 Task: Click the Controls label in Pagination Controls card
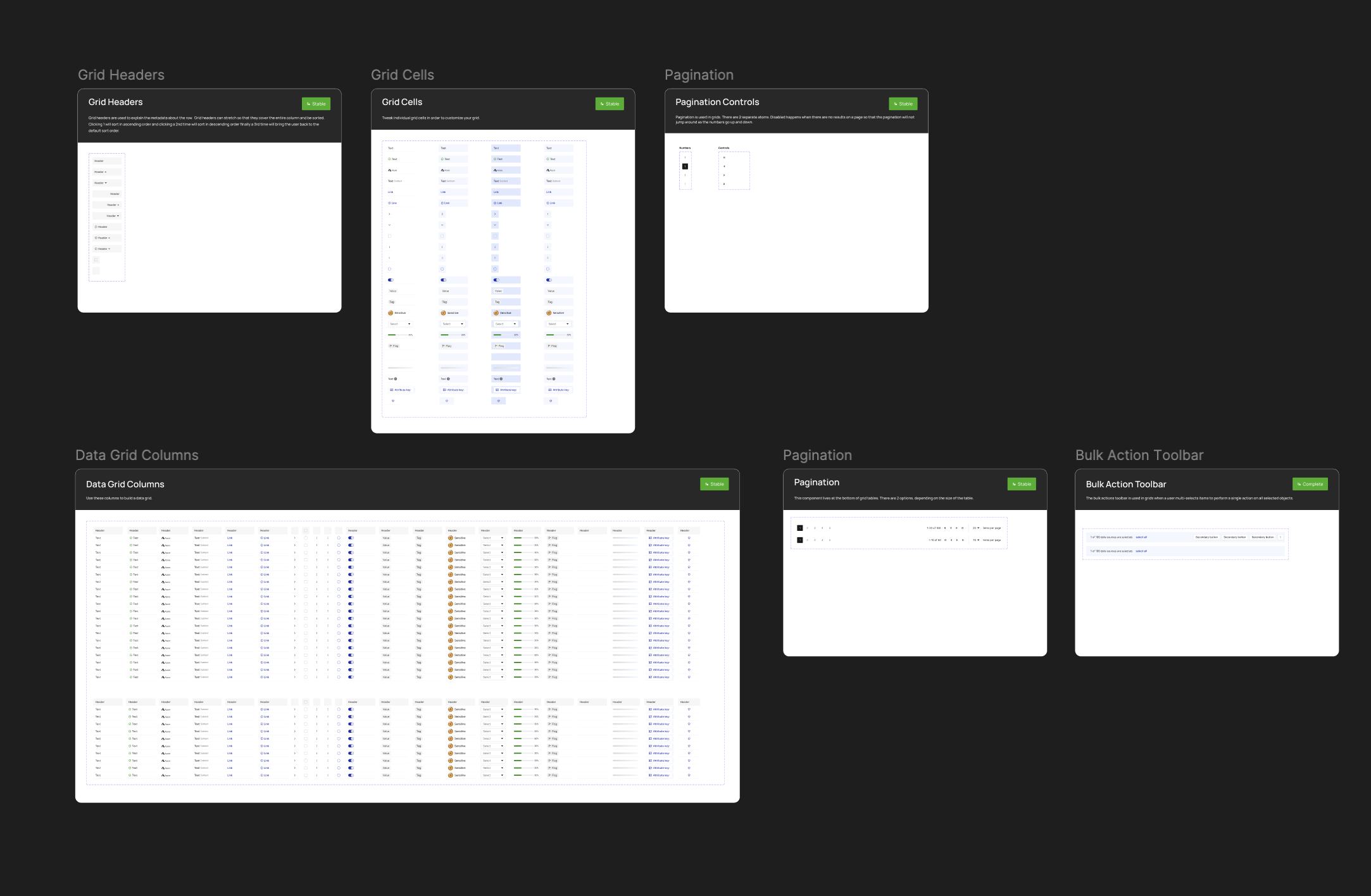724,148
